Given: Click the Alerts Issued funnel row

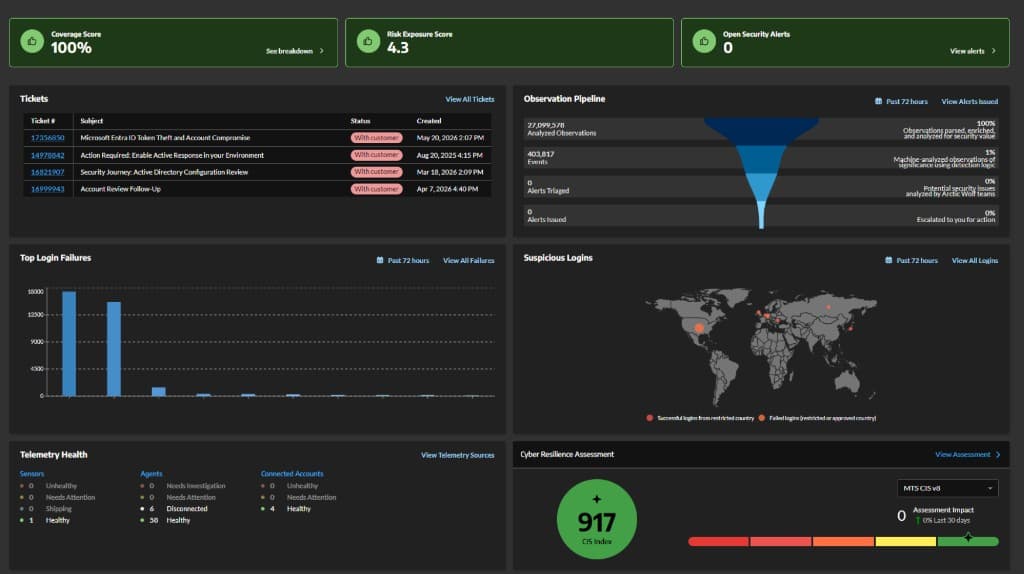Looking at the screenshot, I should [x=761, y=215].
